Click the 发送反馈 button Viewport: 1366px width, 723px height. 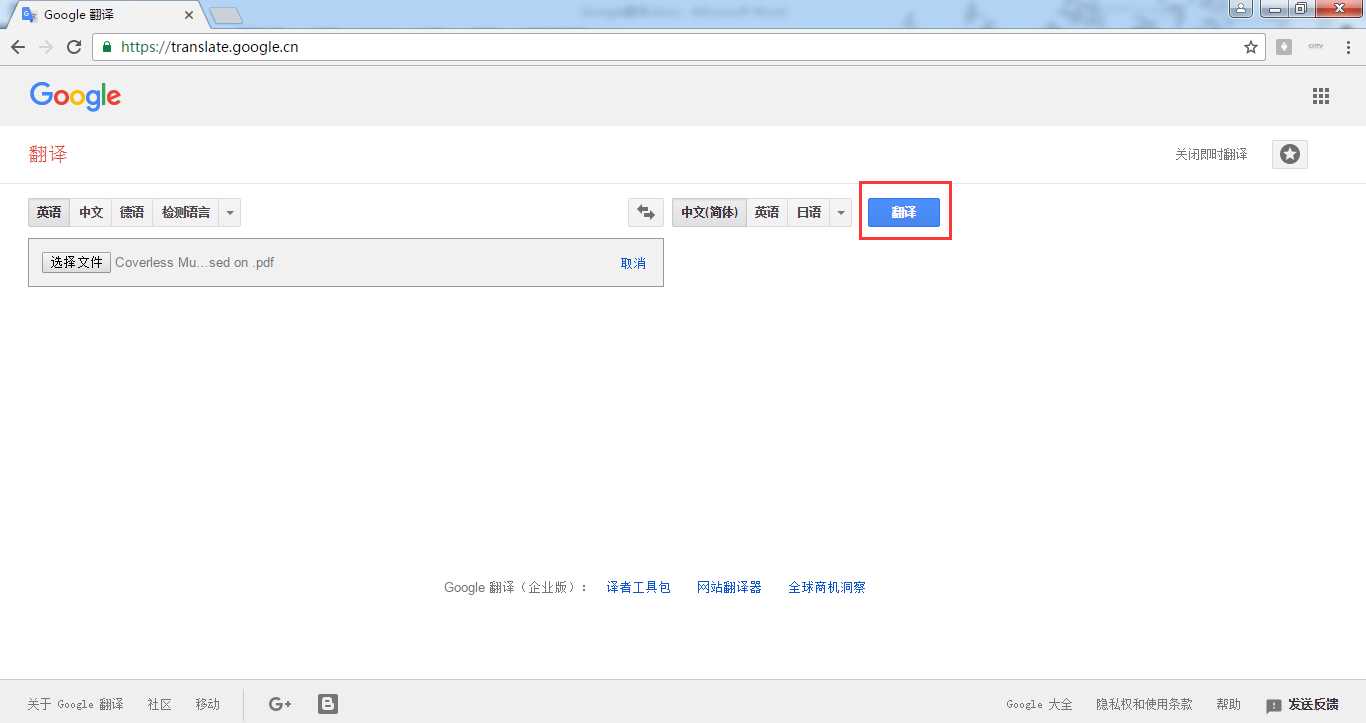(x=1302, y=704)
